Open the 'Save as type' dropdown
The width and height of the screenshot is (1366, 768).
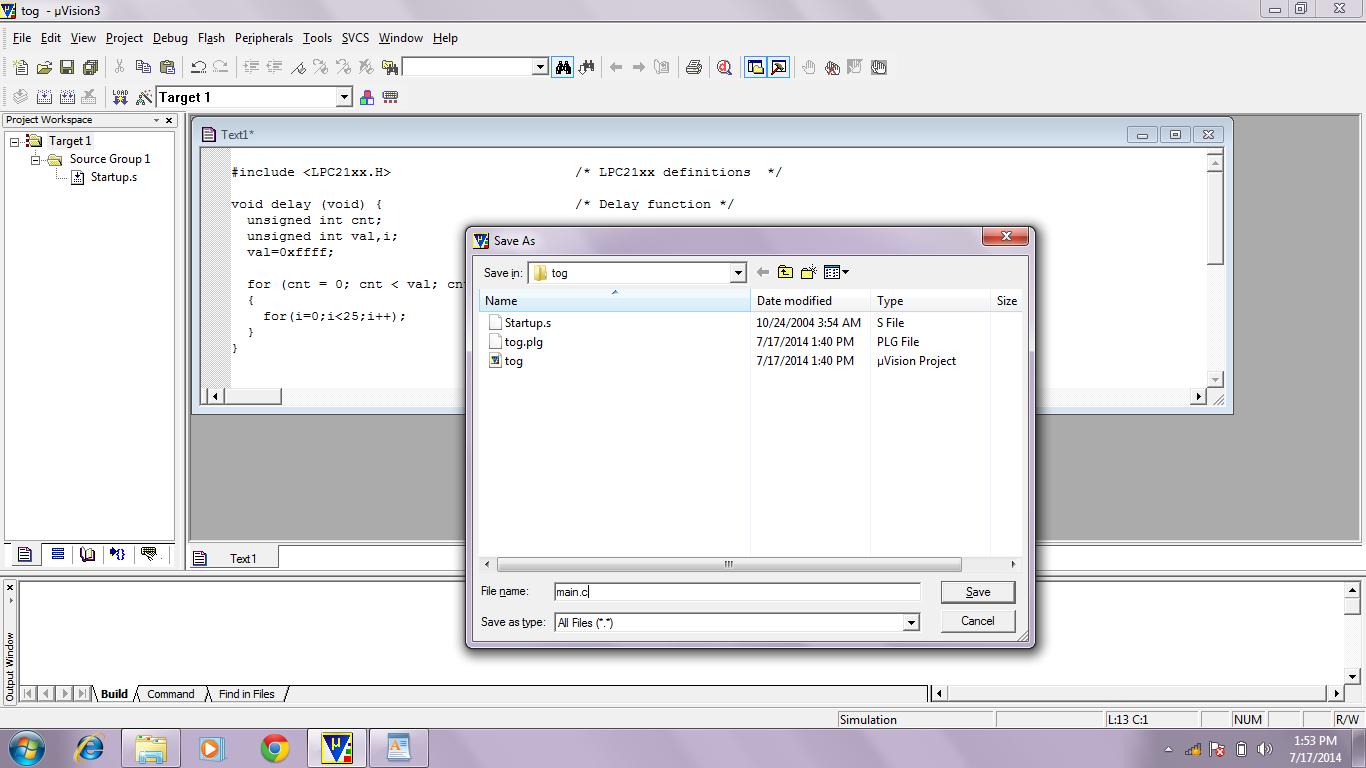click(910, 622)
